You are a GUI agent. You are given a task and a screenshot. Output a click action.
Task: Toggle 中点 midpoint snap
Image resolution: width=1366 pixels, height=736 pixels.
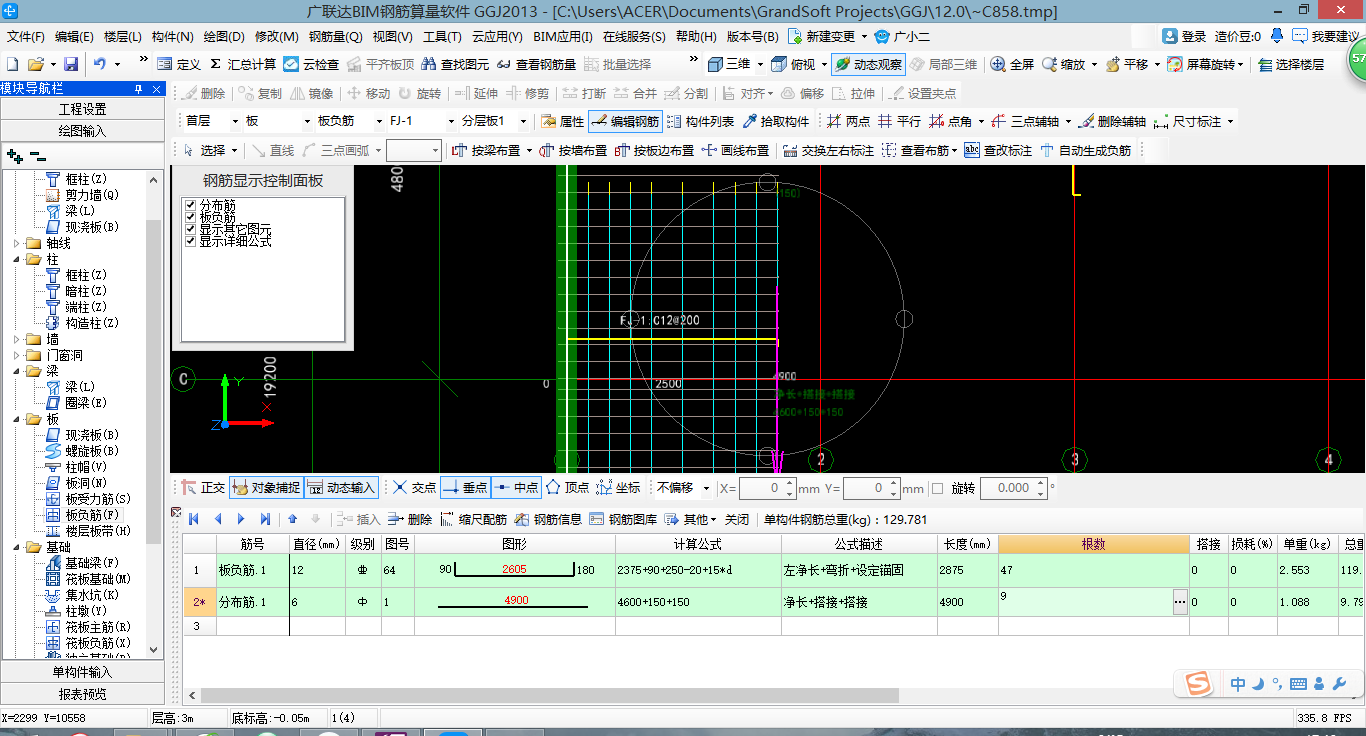[x=516, y=488]
